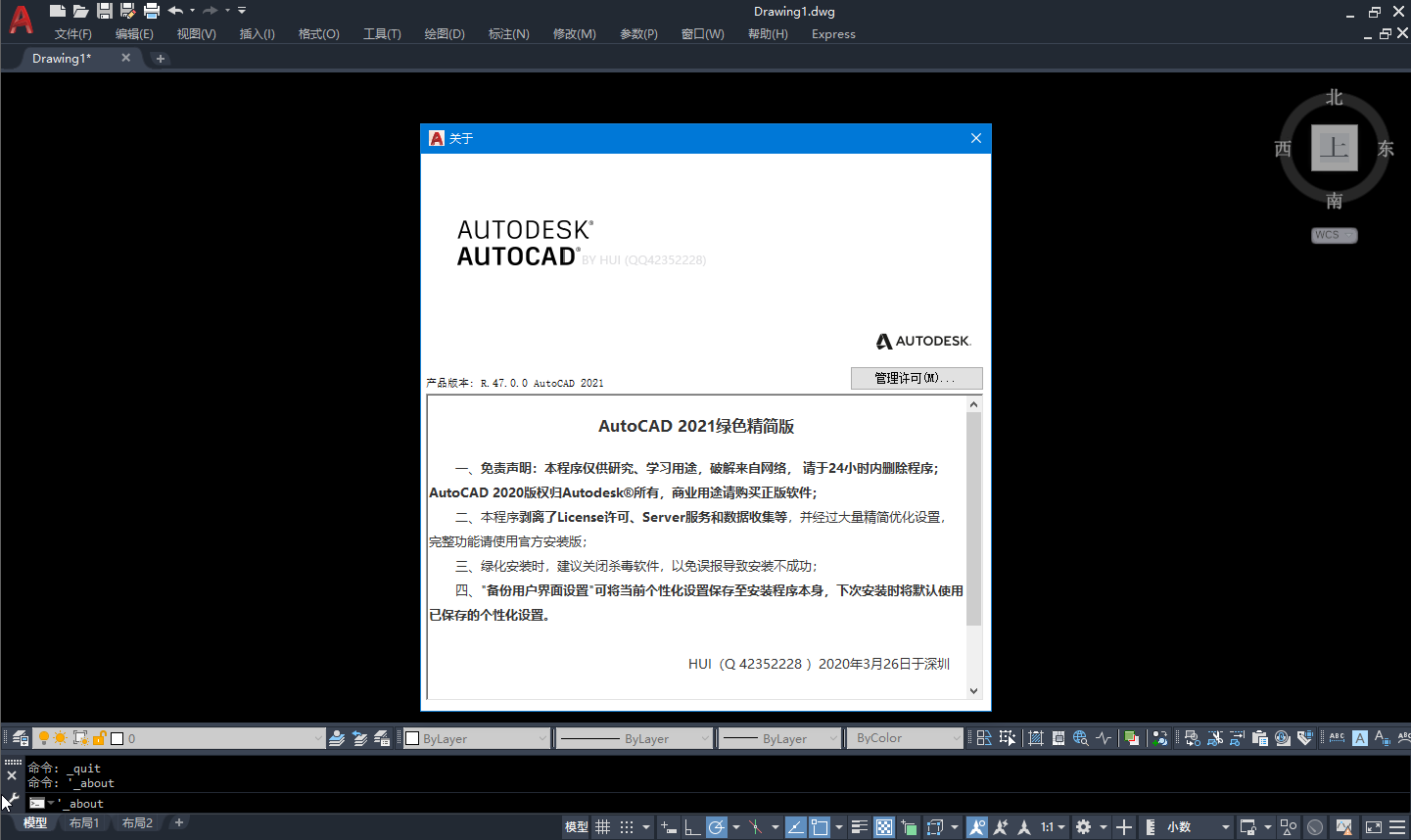This screenshot has height=840, width=1411.
Task: Click the ViewCube 上 top face
Action: (1334, 148)
